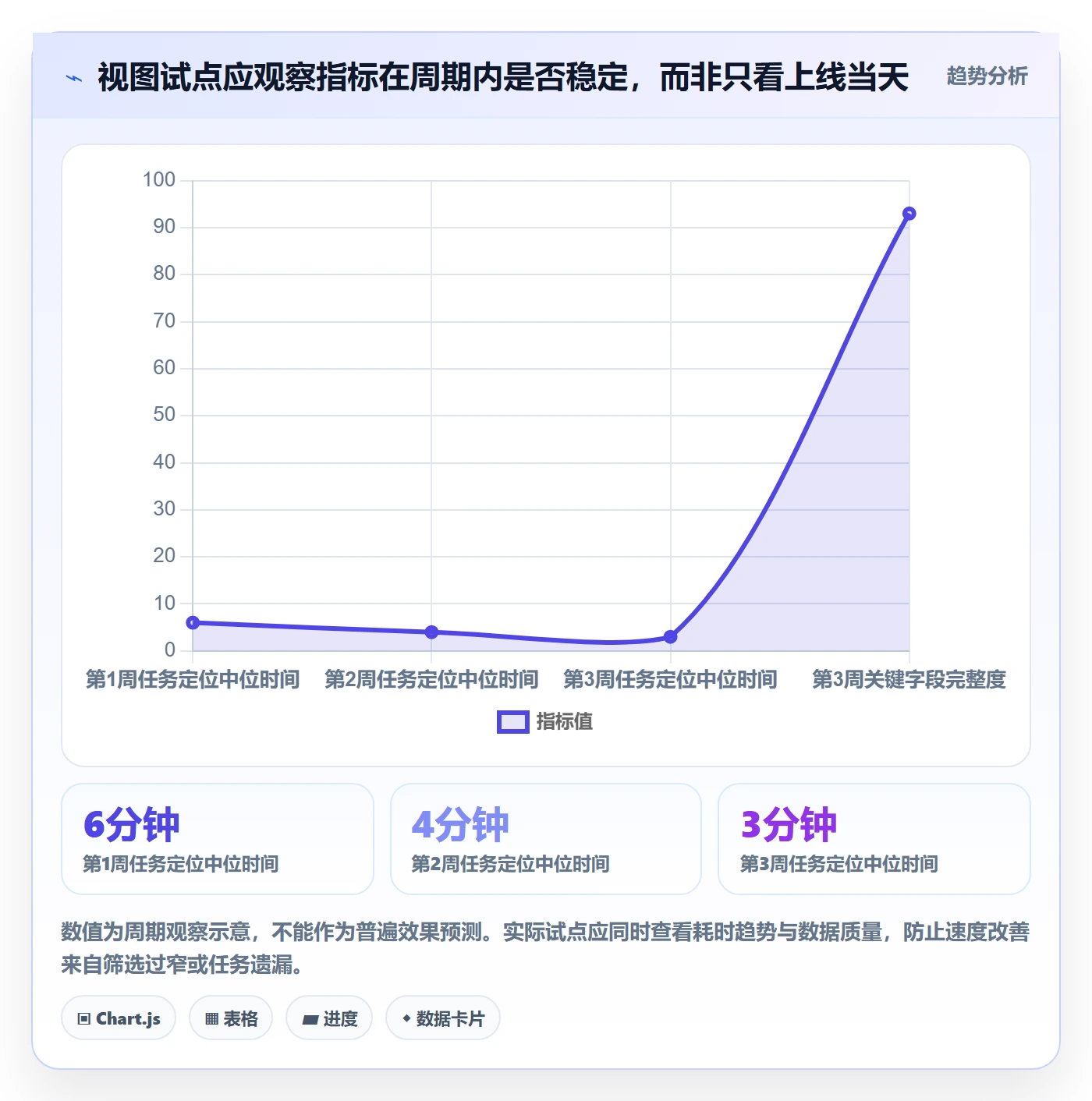This screenshot has width=1092, height=1101.
Task: Click the note paragraph starting 数值为周期观察示意
Action: tap(545, 948)
